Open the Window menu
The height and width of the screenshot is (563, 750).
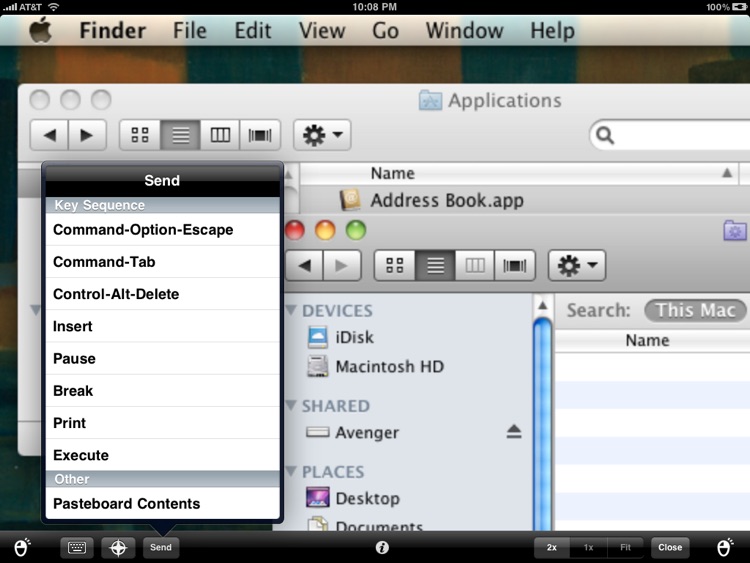[x=464, y=31]
